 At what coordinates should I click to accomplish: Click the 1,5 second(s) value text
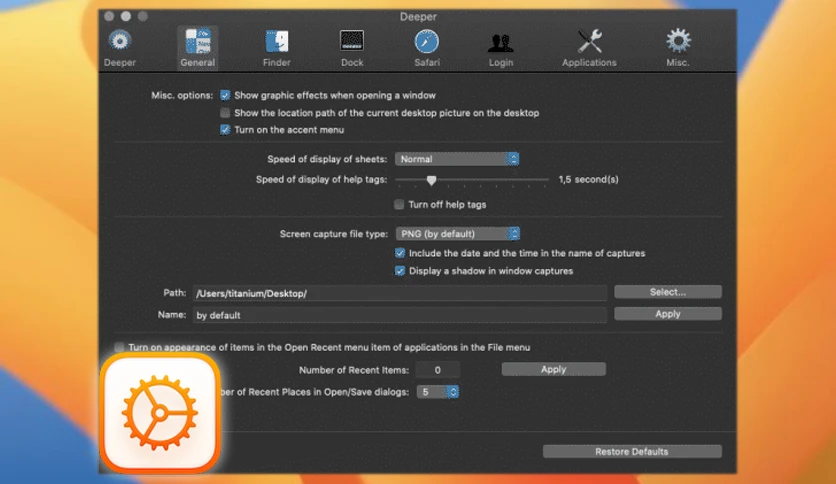point(589,180)
